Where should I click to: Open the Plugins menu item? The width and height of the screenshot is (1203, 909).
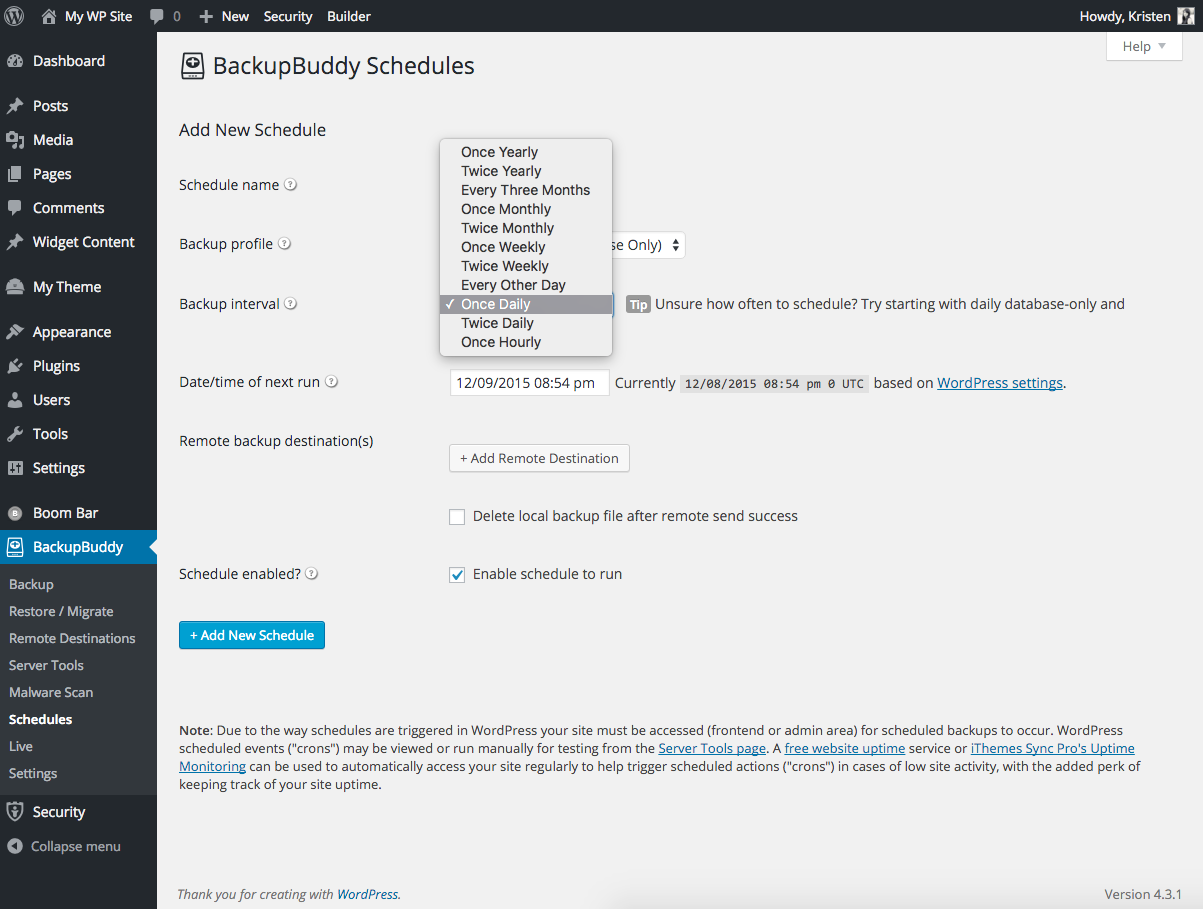click(x=56, y=366)
